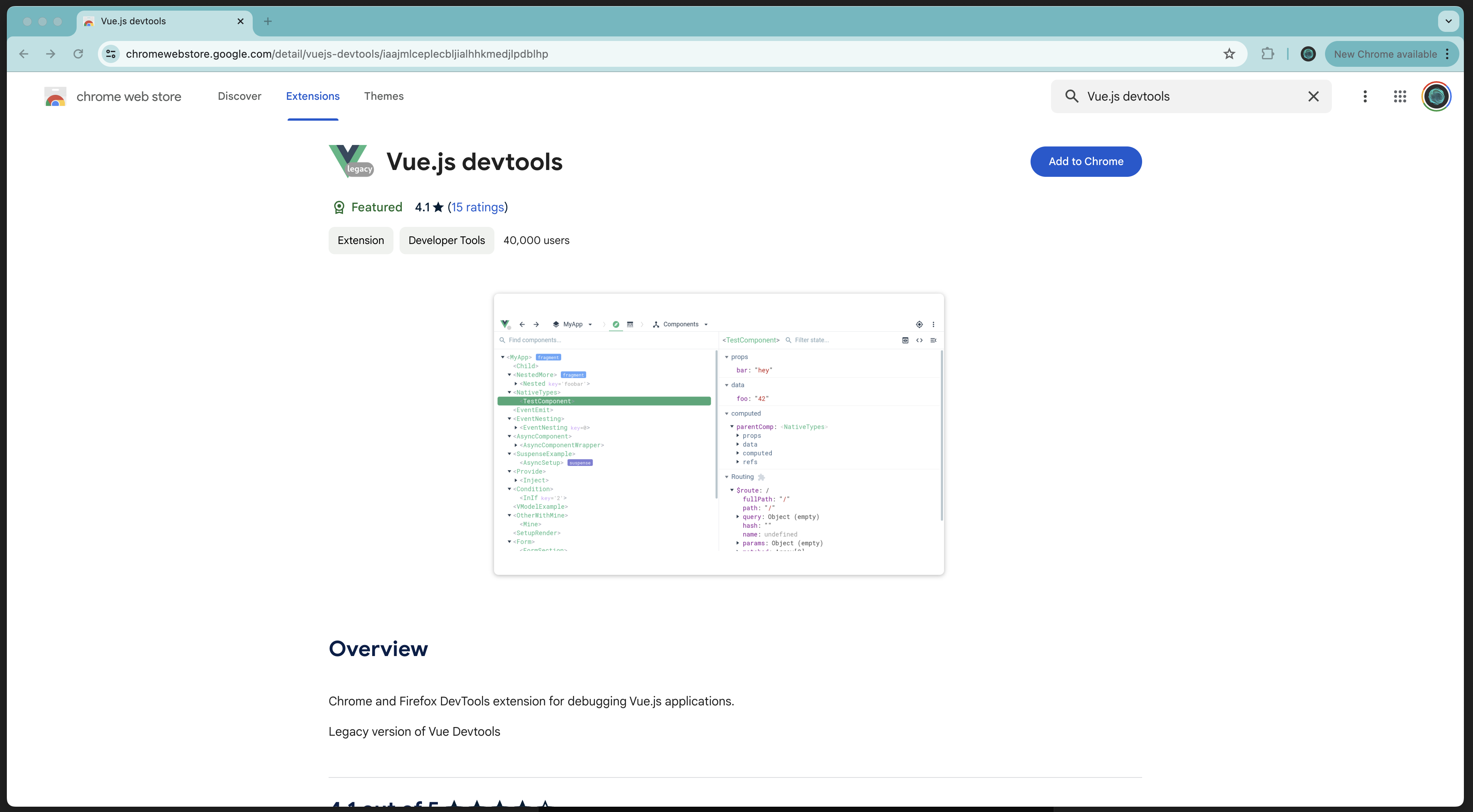Open web store more options menu
This screenshot has height=812, width=1473.
pyautogui.click(x=1365, y=96)
